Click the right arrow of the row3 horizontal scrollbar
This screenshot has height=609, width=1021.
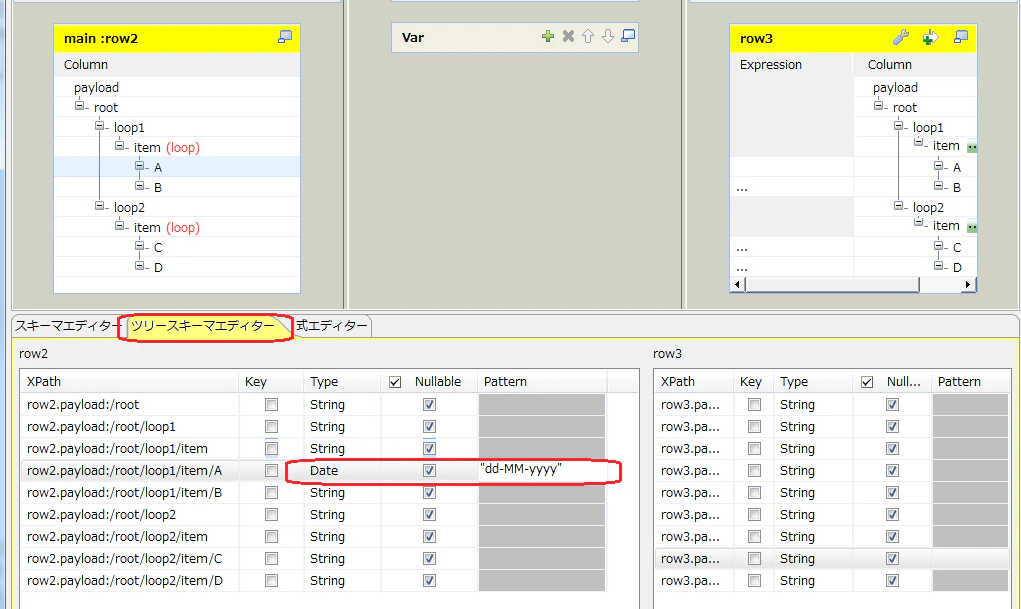968,284
